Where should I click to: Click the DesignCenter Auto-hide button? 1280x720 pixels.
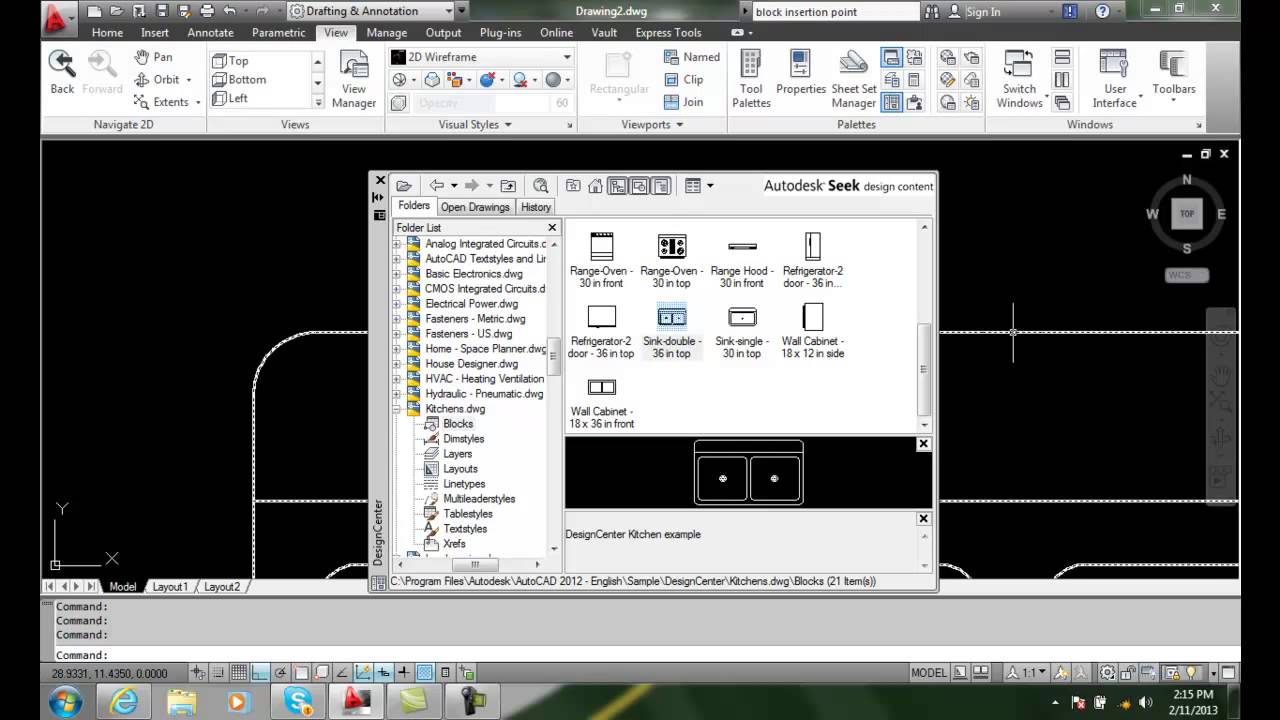(x=379, y=198)
